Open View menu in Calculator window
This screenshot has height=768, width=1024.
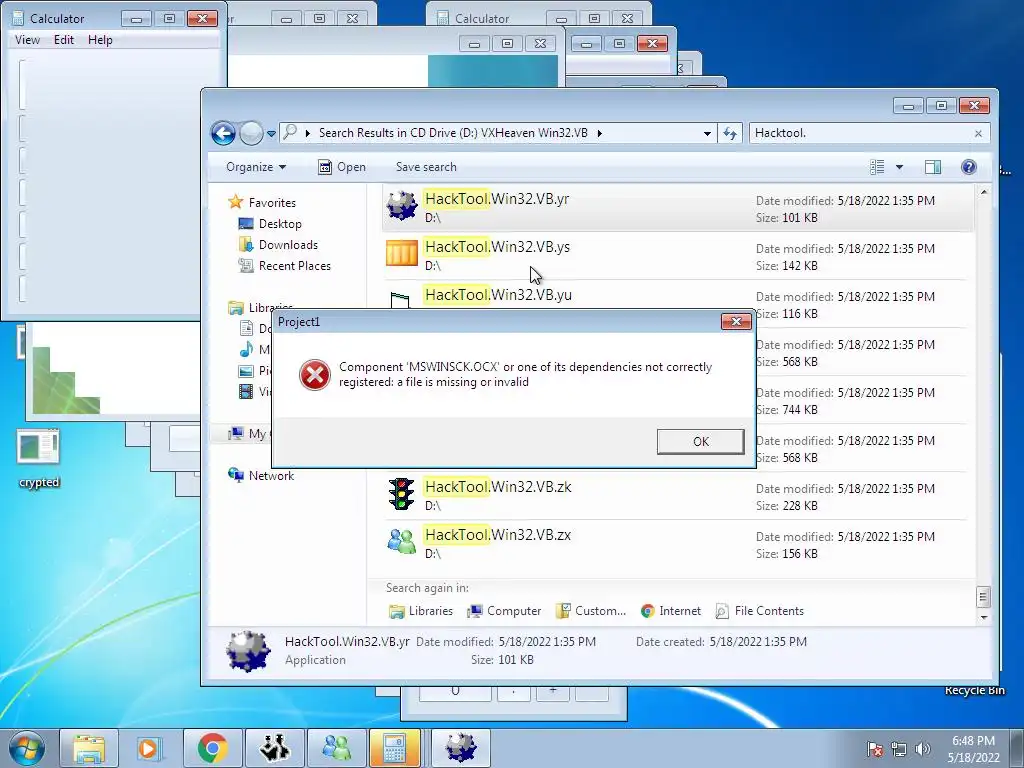coord(27,40)
